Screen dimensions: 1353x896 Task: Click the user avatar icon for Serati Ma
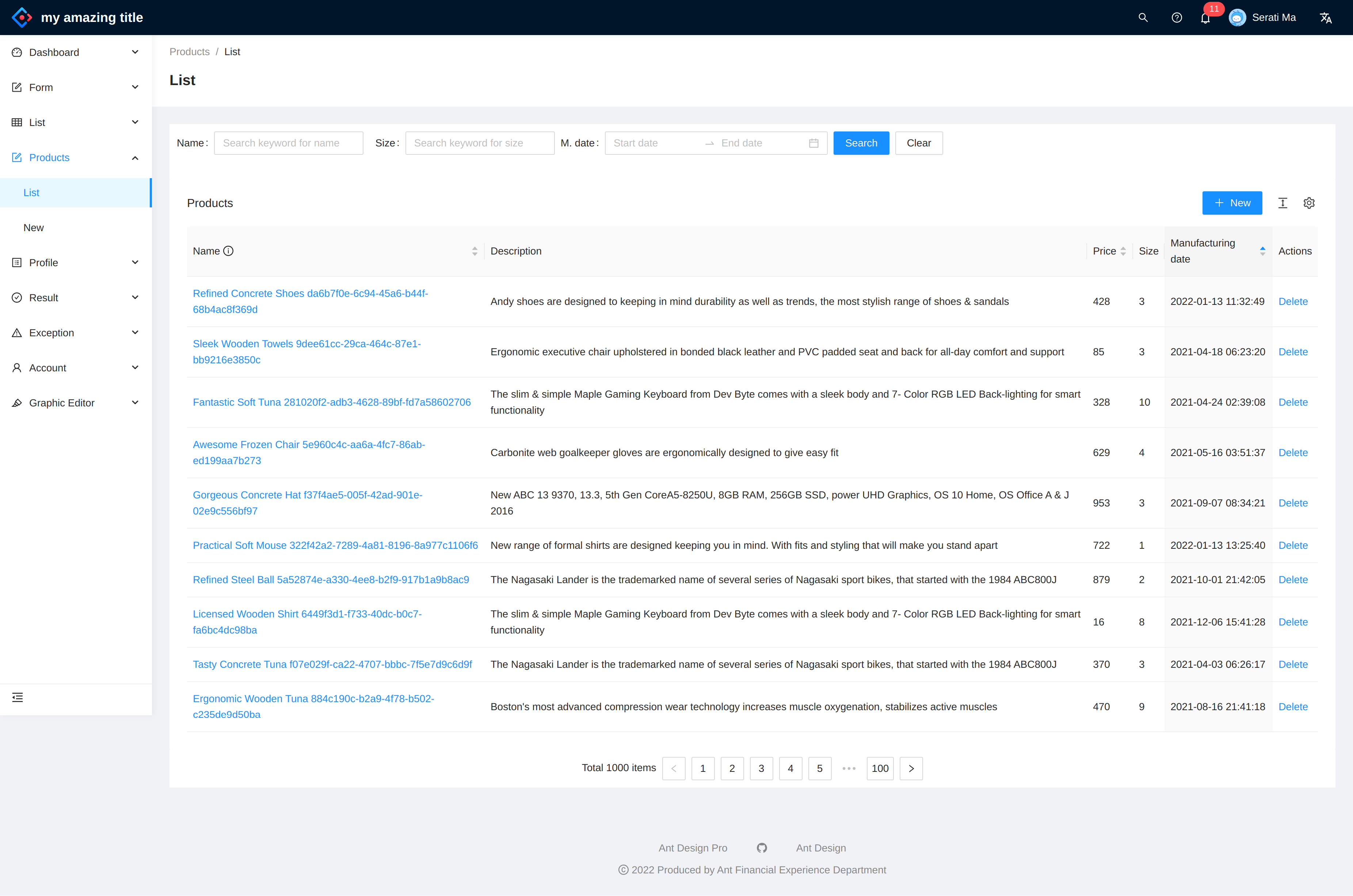pyautogui.click(x=1241, y=17)
